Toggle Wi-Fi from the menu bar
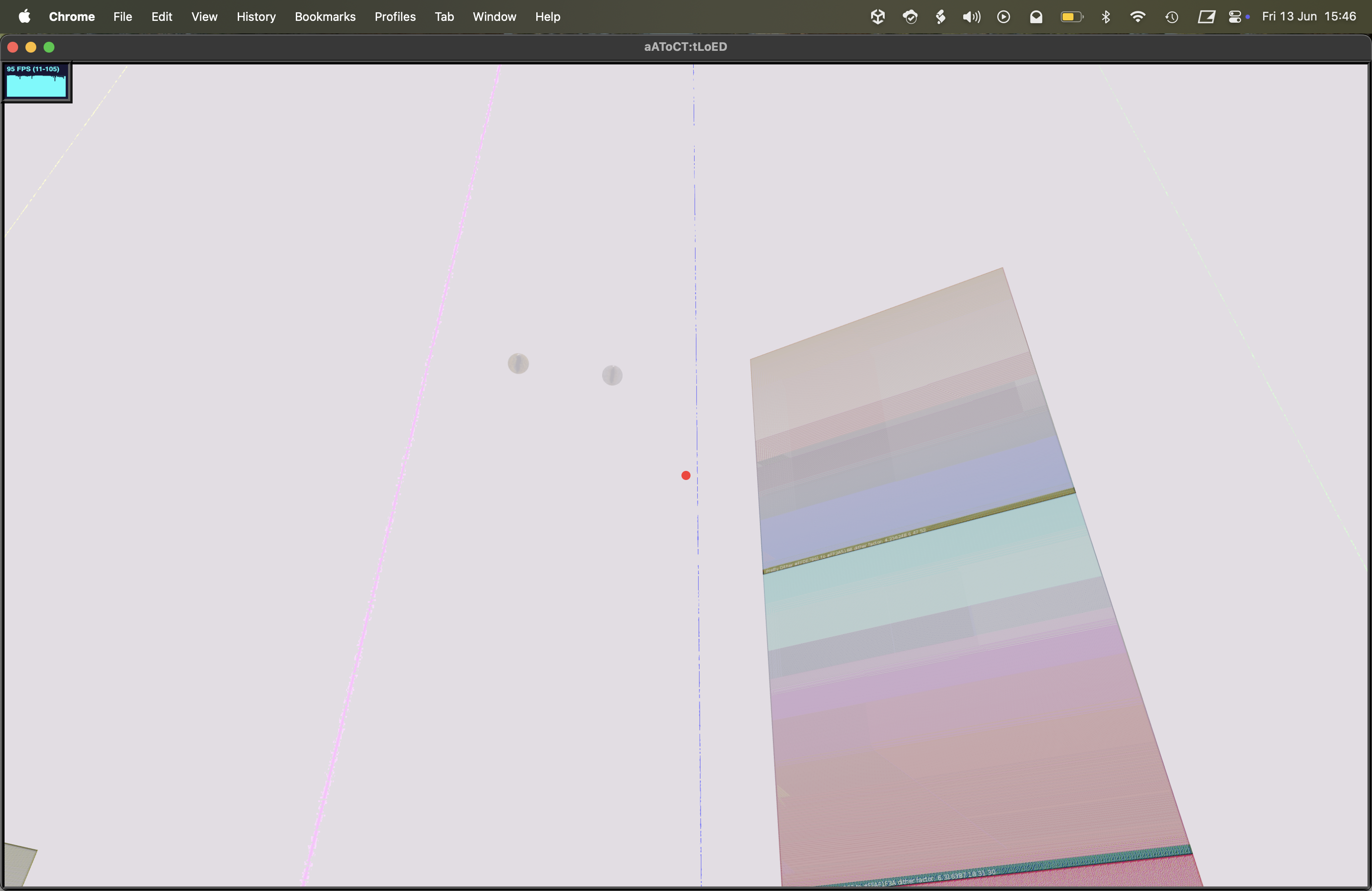 tap(1138, 16)
